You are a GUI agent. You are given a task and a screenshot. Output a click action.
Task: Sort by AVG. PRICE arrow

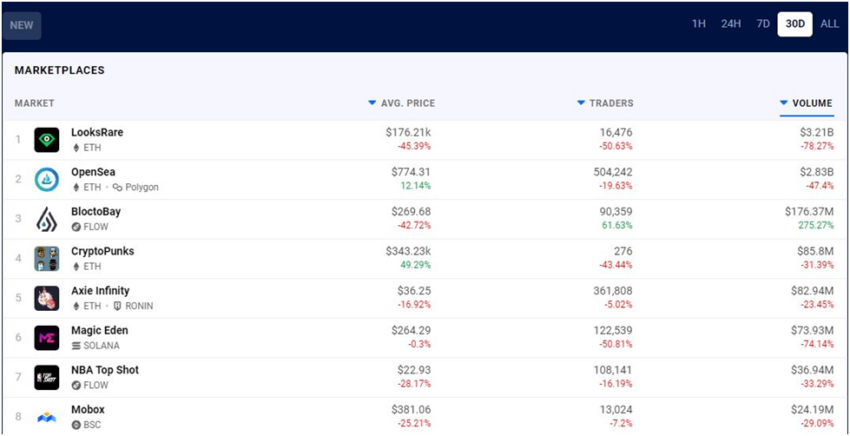click(x=372, y=102)
